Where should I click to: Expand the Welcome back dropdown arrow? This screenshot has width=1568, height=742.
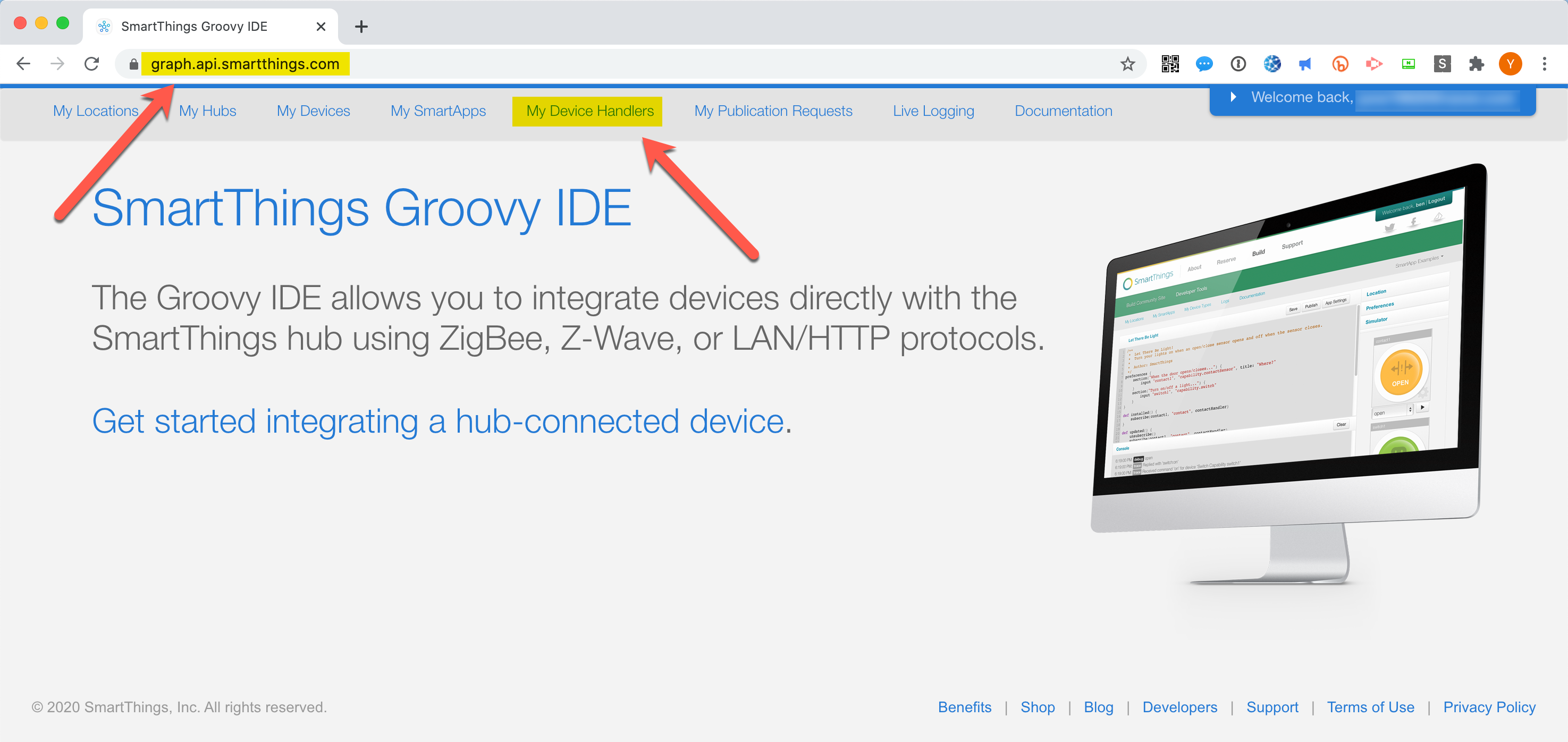pos(1233,97)
